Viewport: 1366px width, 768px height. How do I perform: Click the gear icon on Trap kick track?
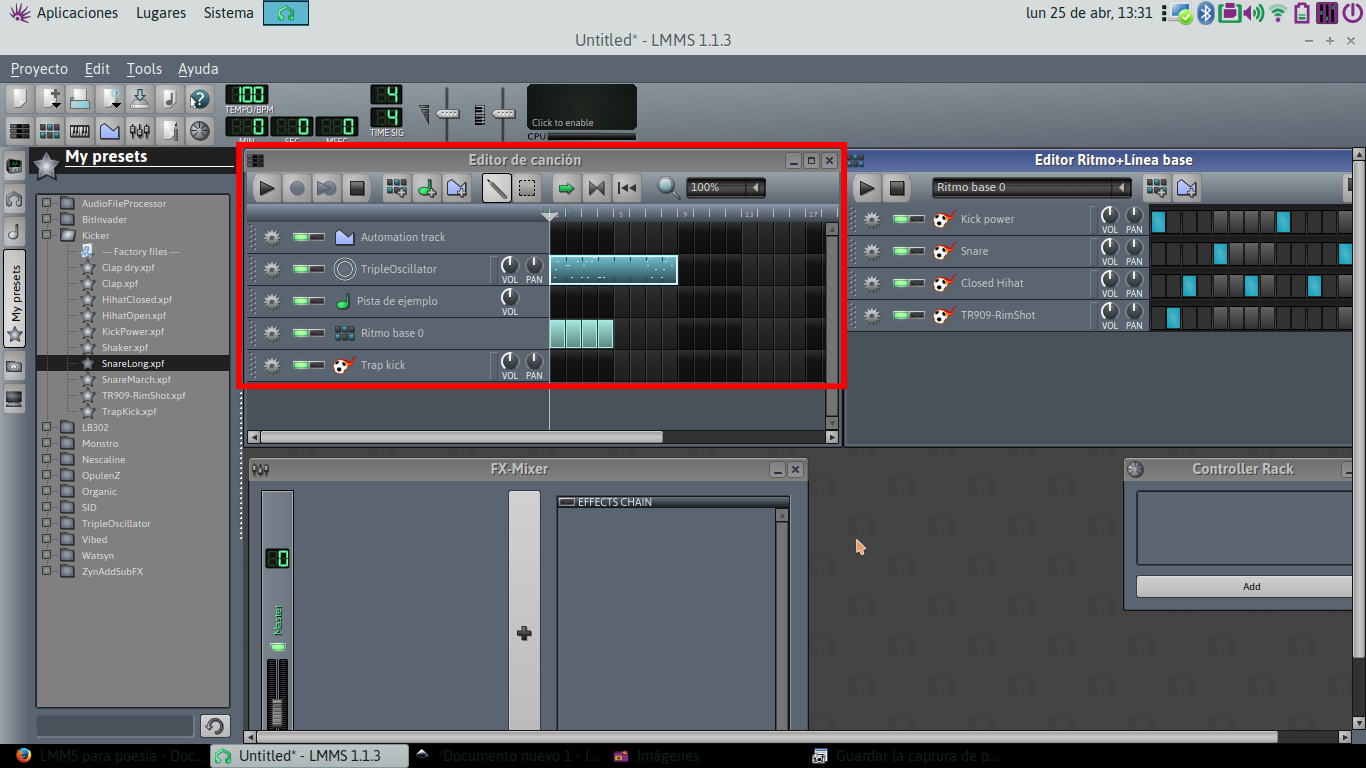[x=272, y=365]
